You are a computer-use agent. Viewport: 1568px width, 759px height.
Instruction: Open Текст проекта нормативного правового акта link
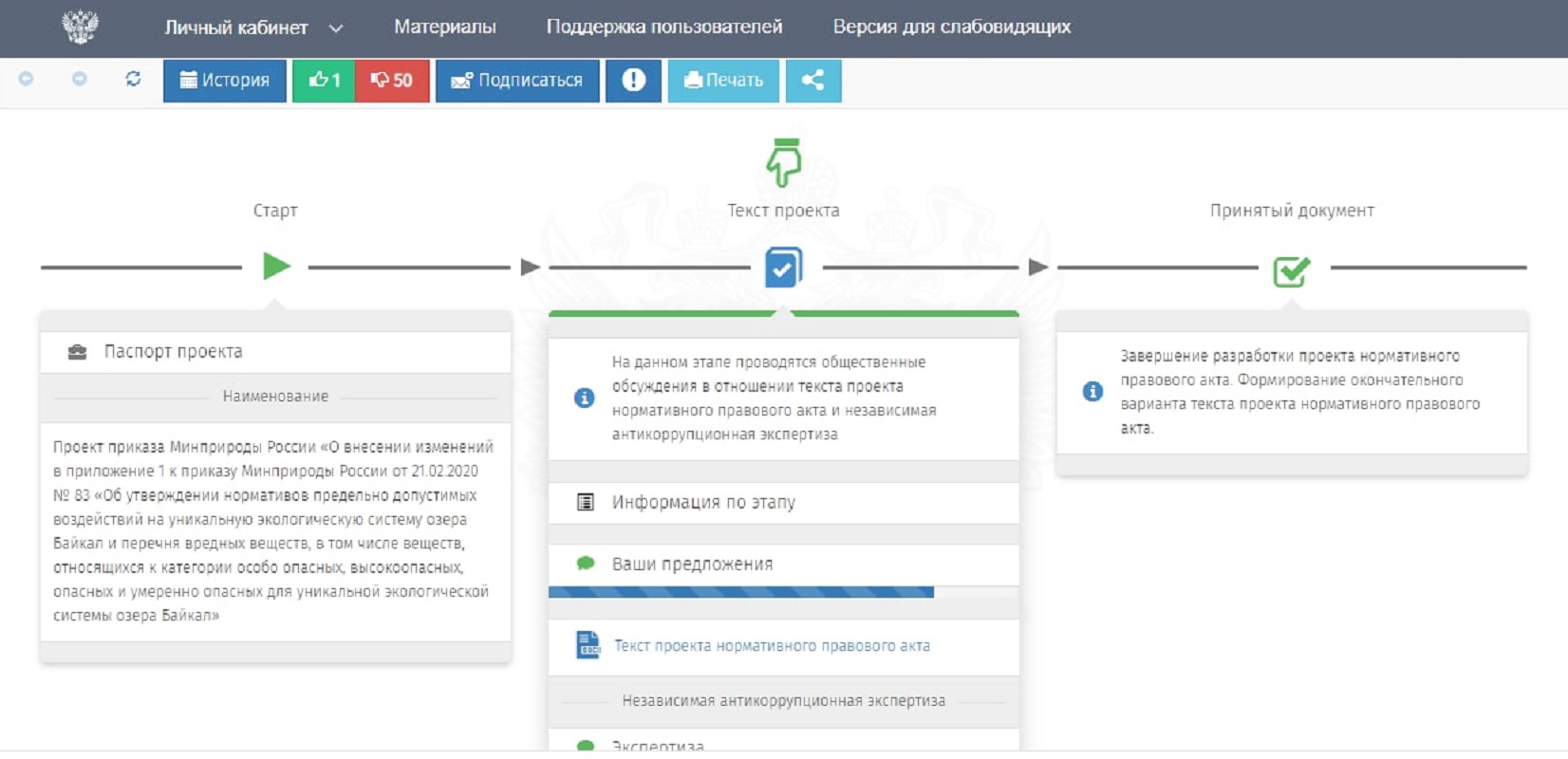tap(772, 646)
